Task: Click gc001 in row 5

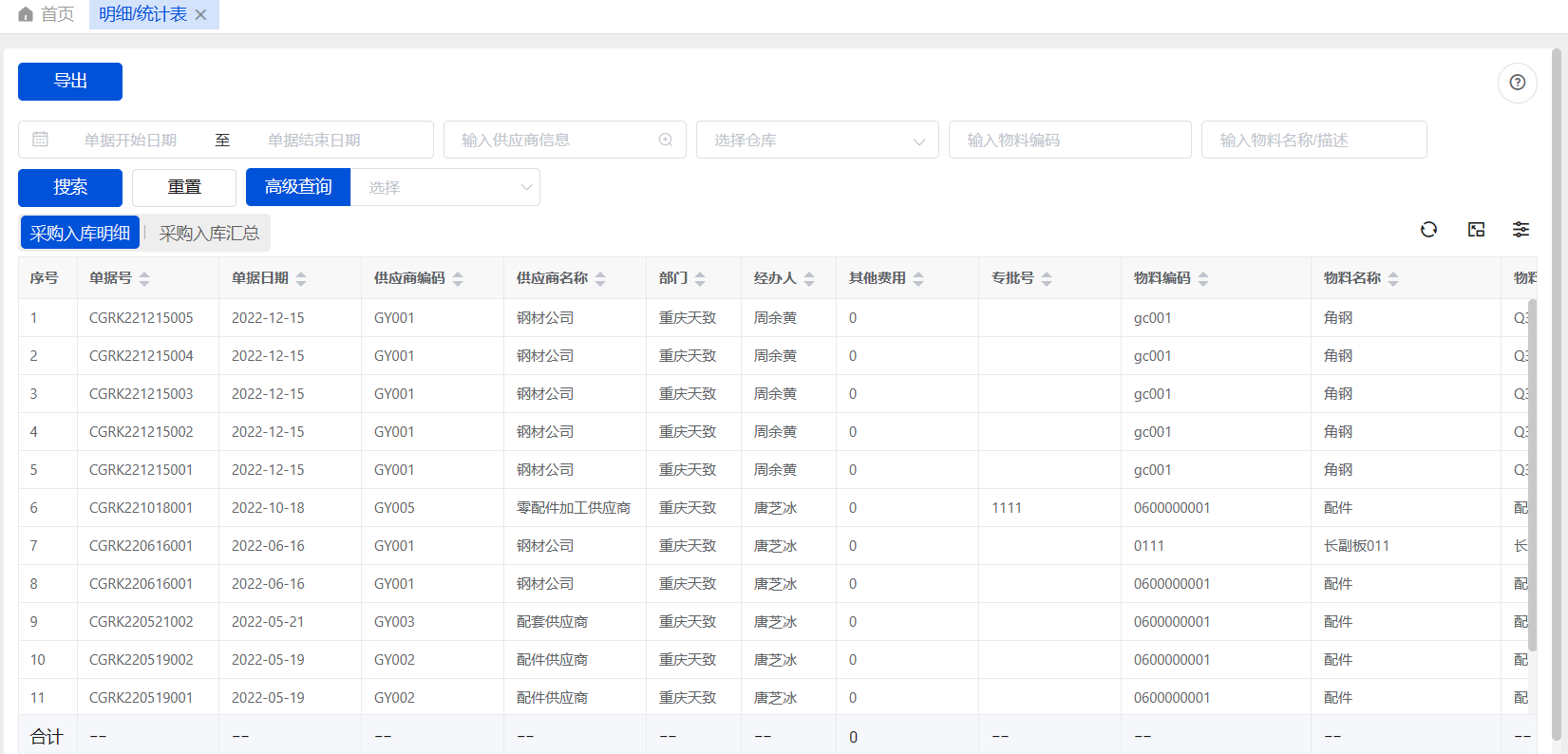Action: point(1153,470)
